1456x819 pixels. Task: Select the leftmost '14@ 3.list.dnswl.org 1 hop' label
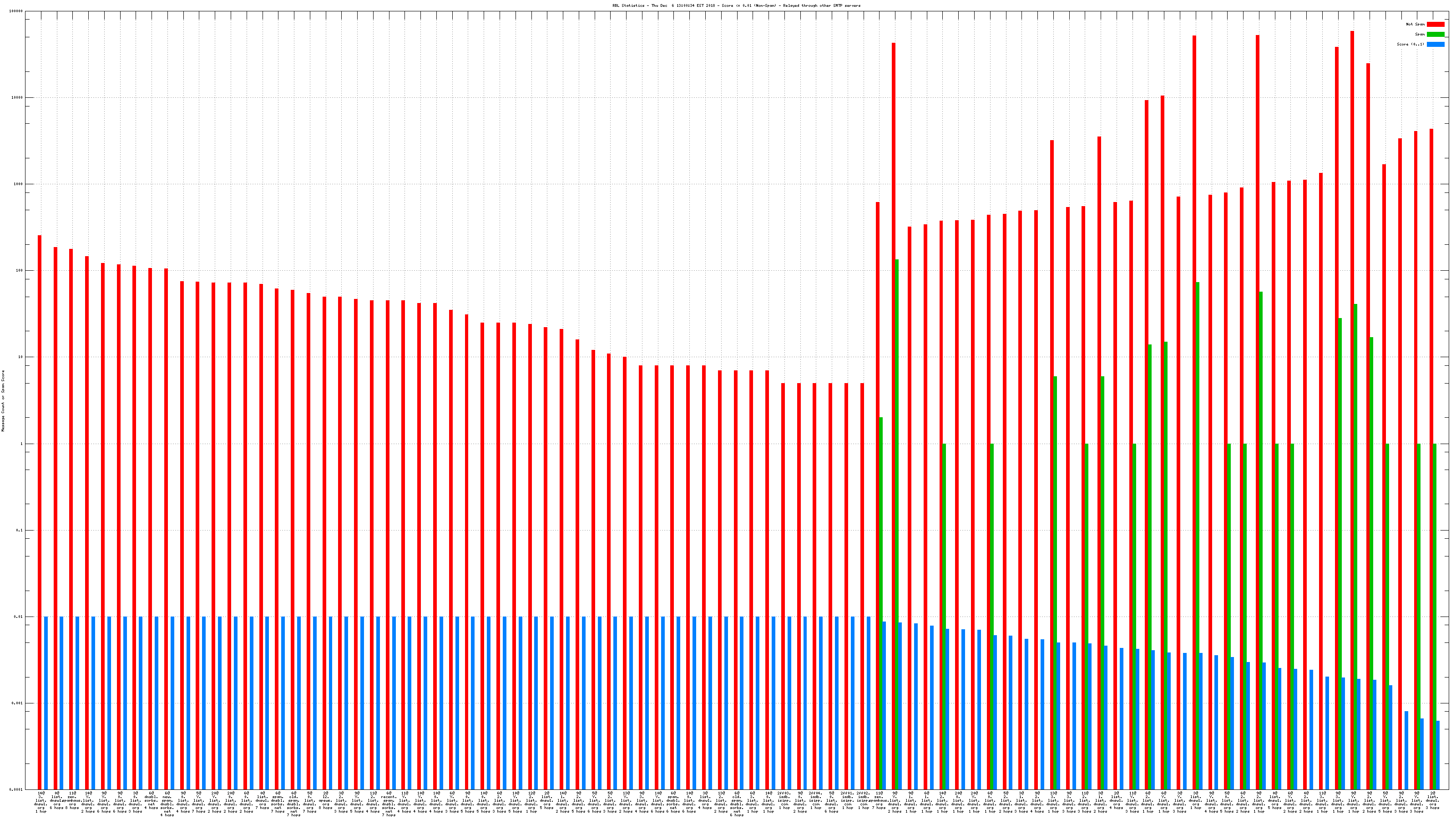coord(40,802)
